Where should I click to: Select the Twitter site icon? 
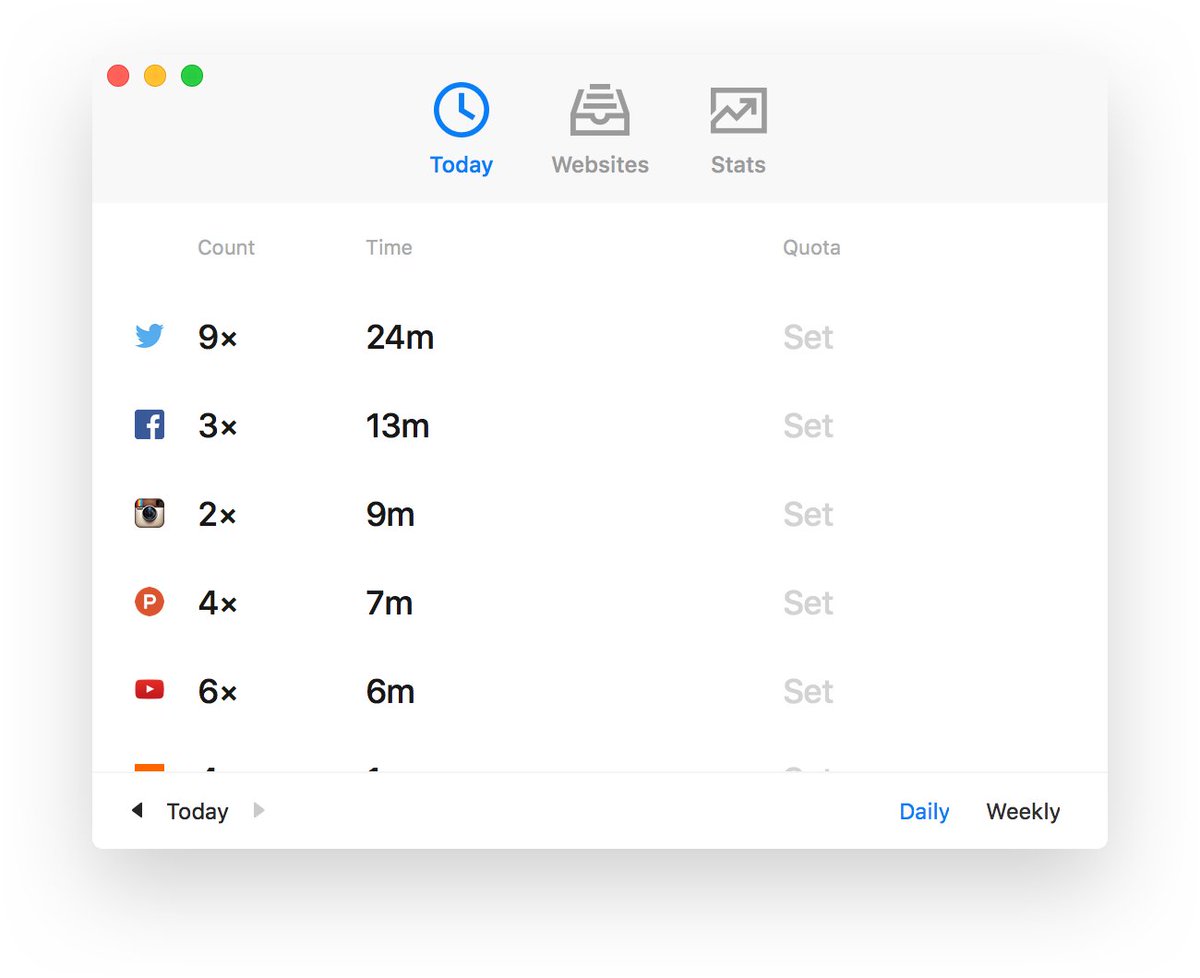(149, 337)
